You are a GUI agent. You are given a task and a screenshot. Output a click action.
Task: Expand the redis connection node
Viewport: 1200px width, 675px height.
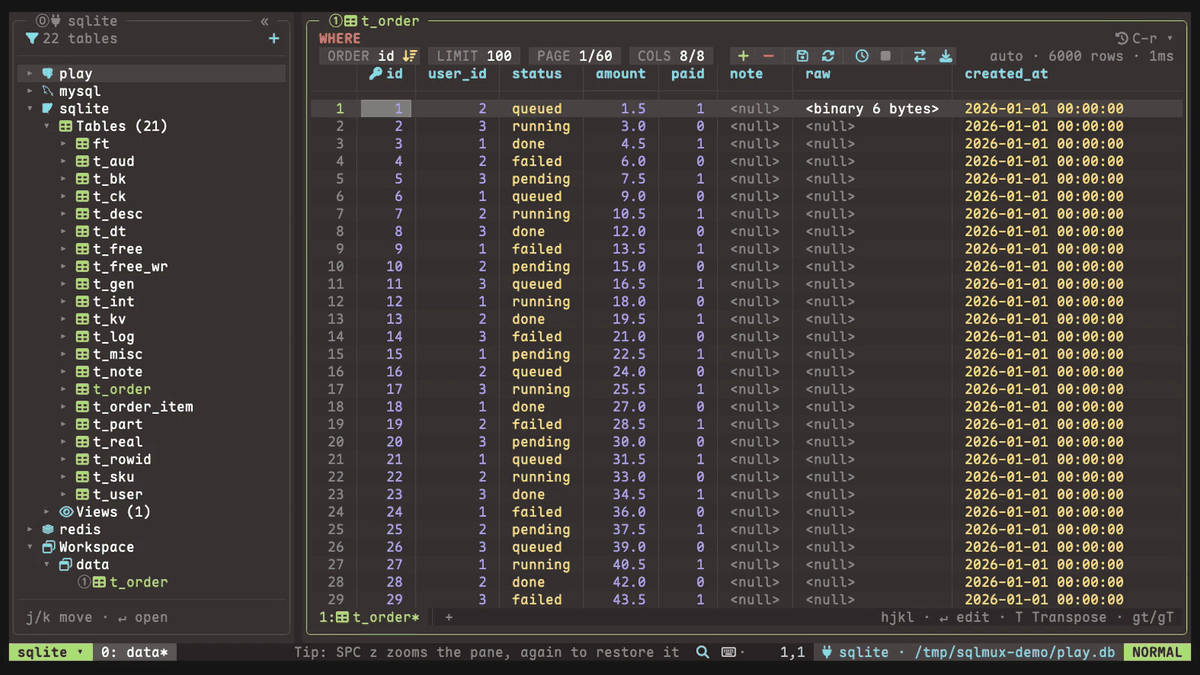[x=30, y=529]
